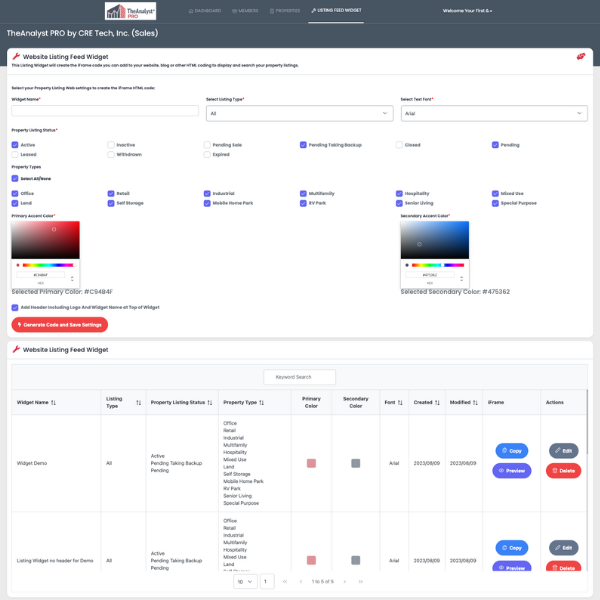
Task: Adjust the primary color hue slider
Action: click(x=49, y=265)
